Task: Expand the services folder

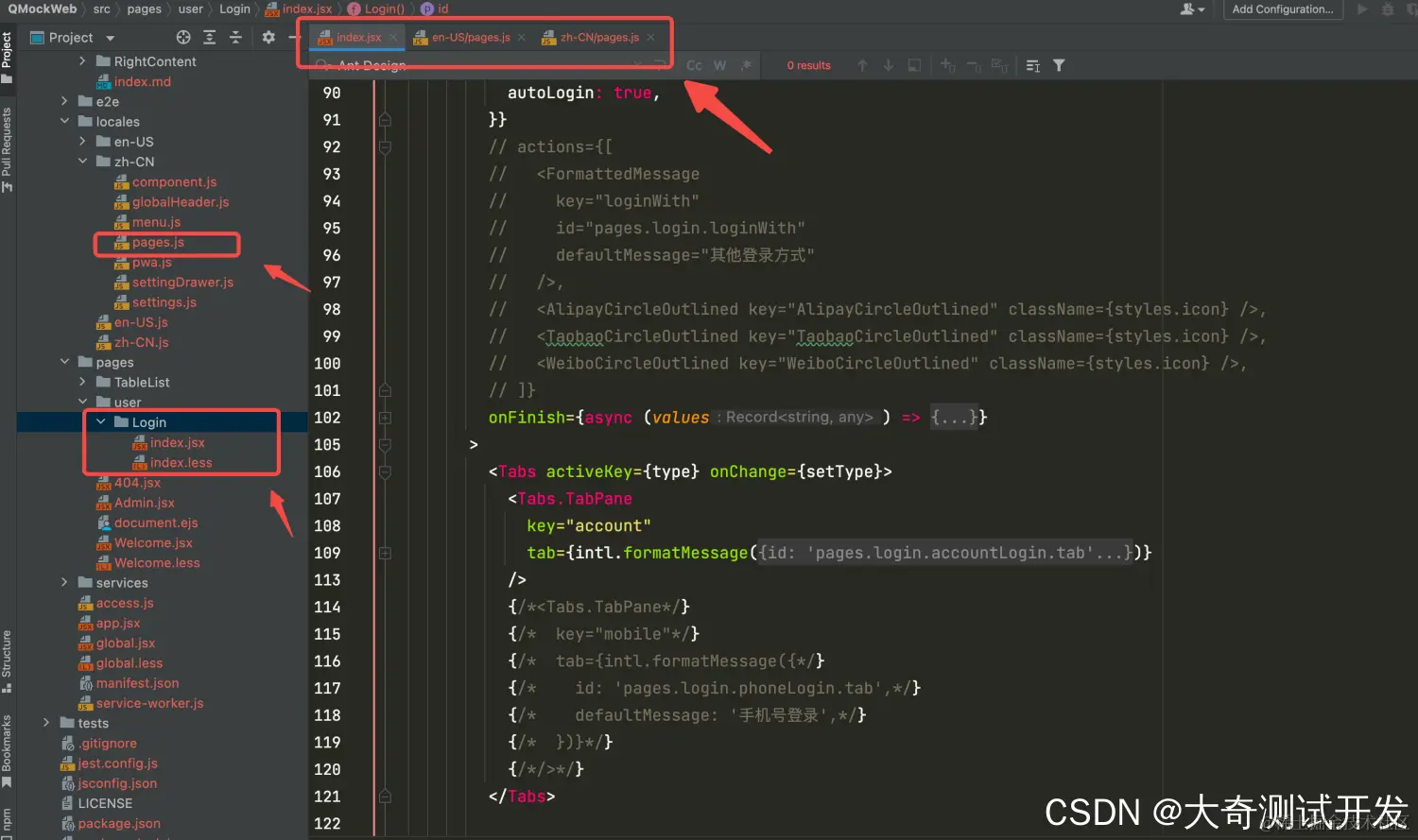Action: 64,582
